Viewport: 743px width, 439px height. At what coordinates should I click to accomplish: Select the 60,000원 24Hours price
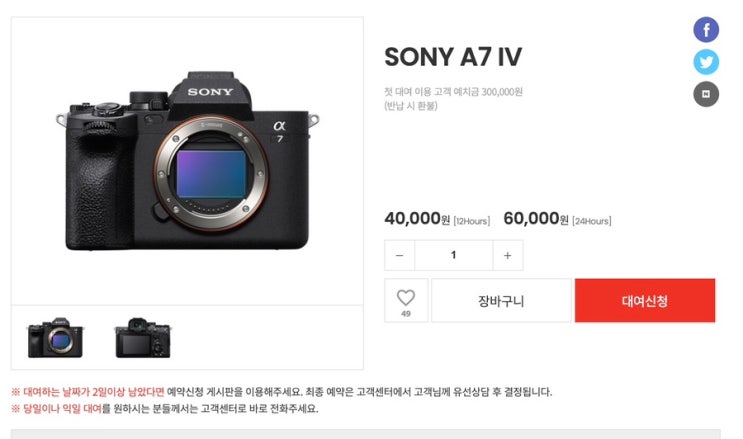point(557,219)
